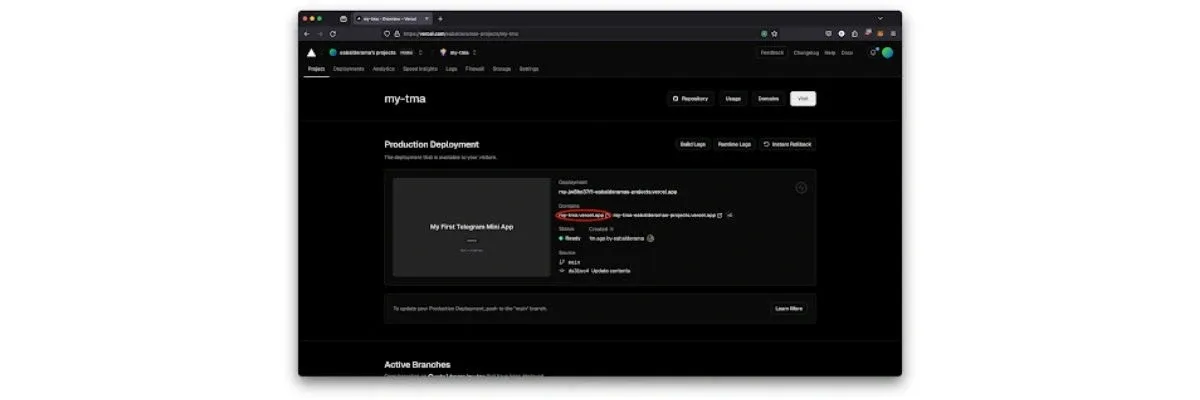Click the white Visit button
This screenshot has width=1200, height=400.
[803, 99]
